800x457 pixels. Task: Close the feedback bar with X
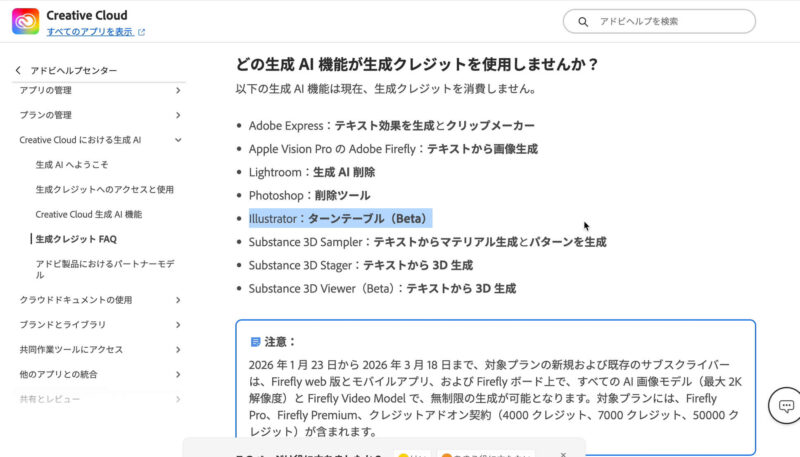tap(563, 454)
